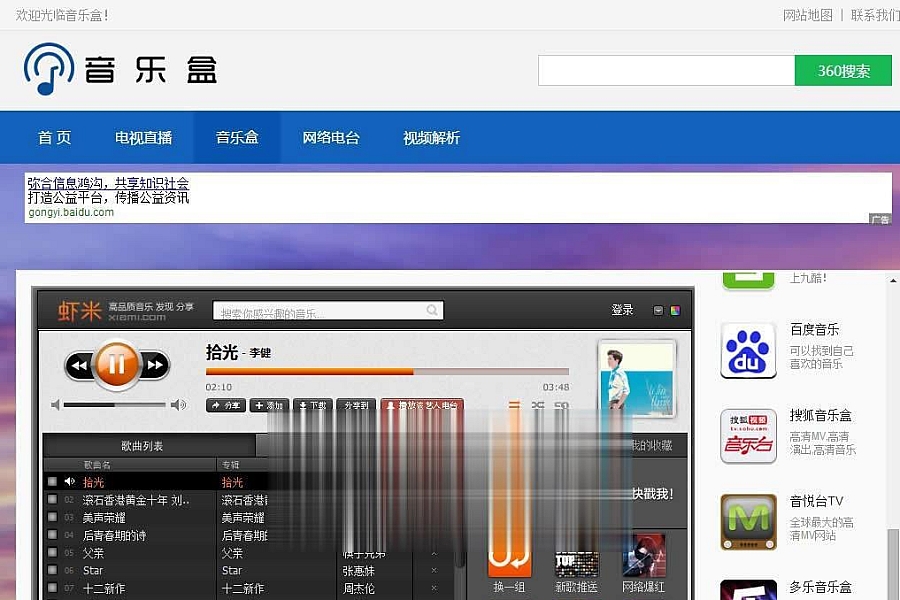Viewport: 900px width, 600px height.
Task: Remove the Star row with its x
Action: point(434,570)
